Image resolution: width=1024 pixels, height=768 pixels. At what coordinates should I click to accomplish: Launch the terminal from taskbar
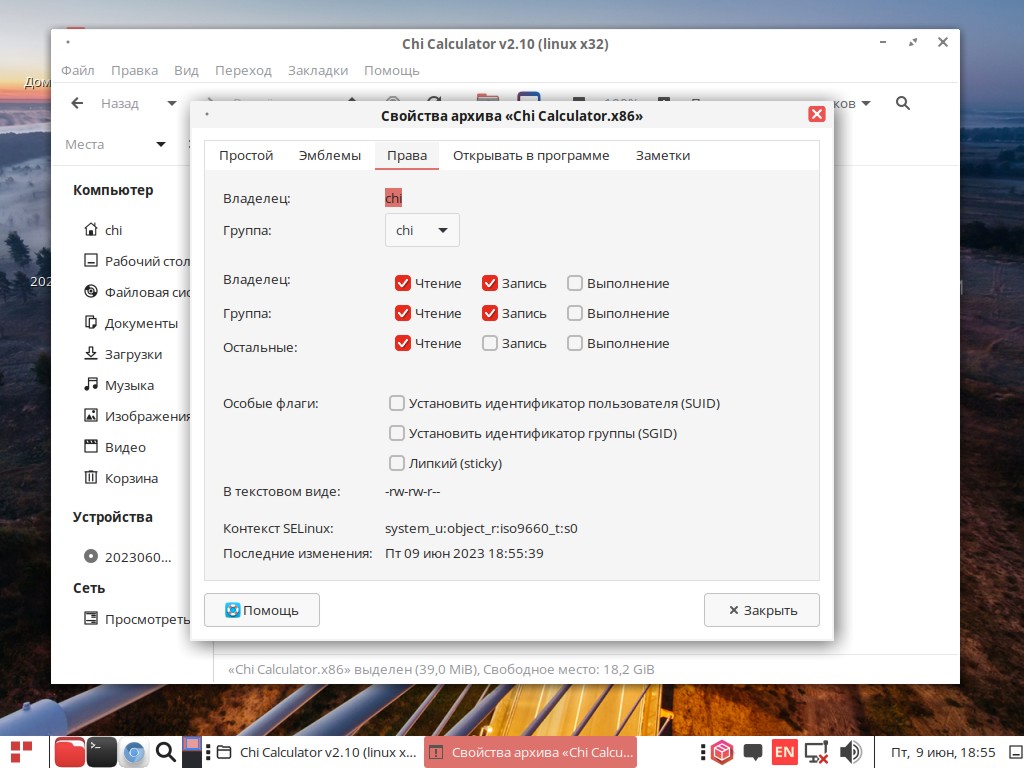click(x=101, y=752)
